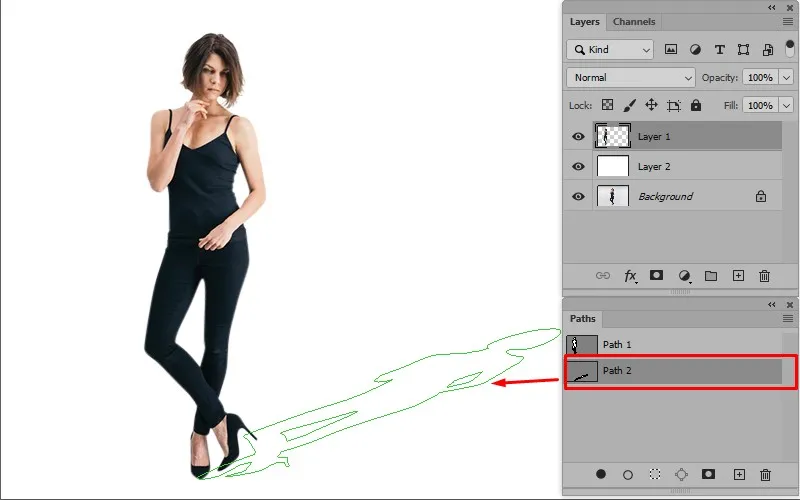800x500 pixels.
Task: Select the Background layer name
Action: click(x=665, y=196)
